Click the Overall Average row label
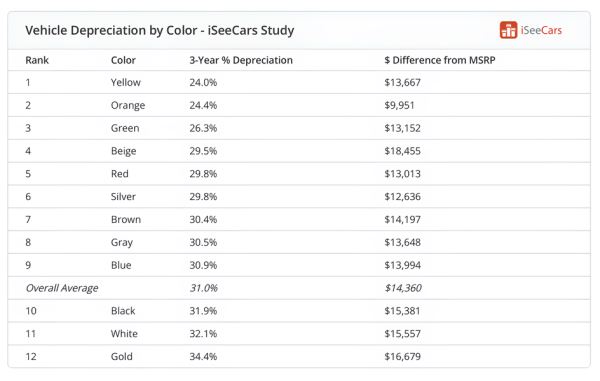 62,288
